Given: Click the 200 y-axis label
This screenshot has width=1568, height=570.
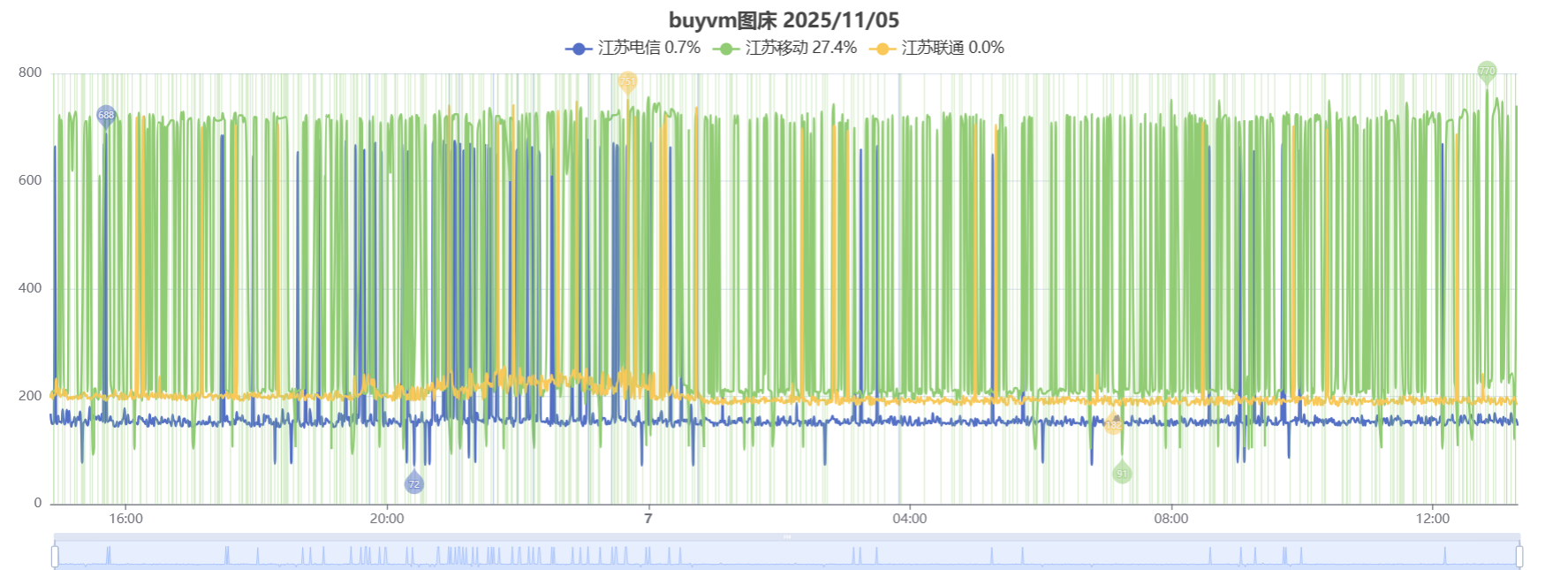Looking at the screenshot, I should coord(30,396).
